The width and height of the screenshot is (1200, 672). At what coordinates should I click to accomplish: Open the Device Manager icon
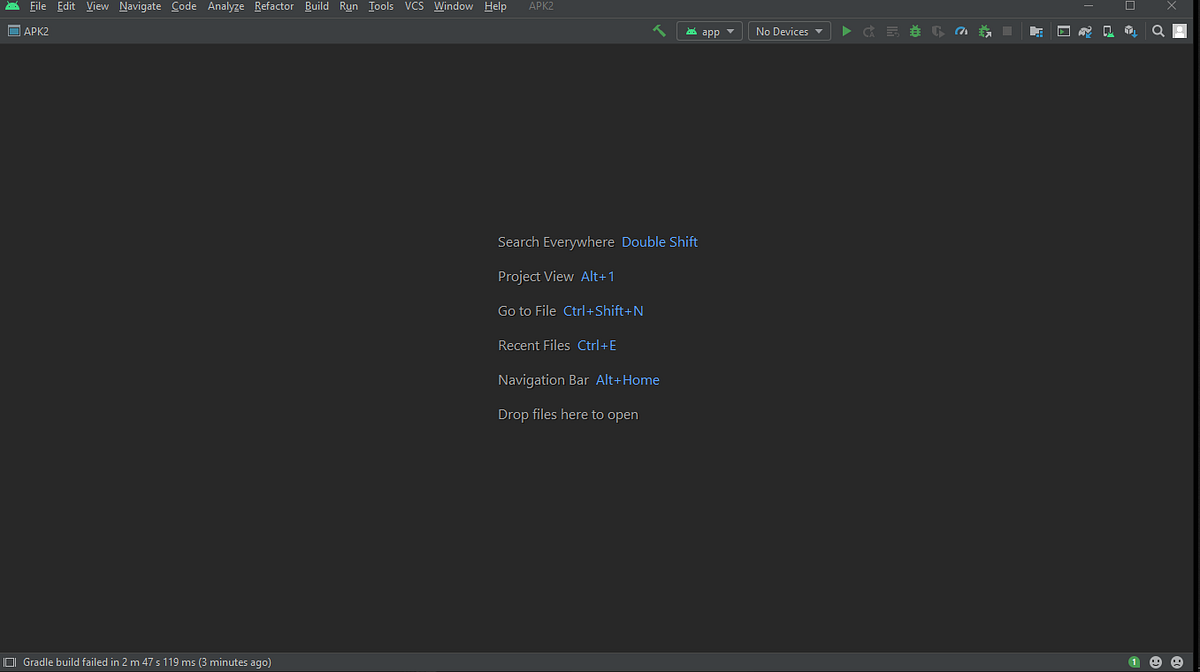(1108, 31)
